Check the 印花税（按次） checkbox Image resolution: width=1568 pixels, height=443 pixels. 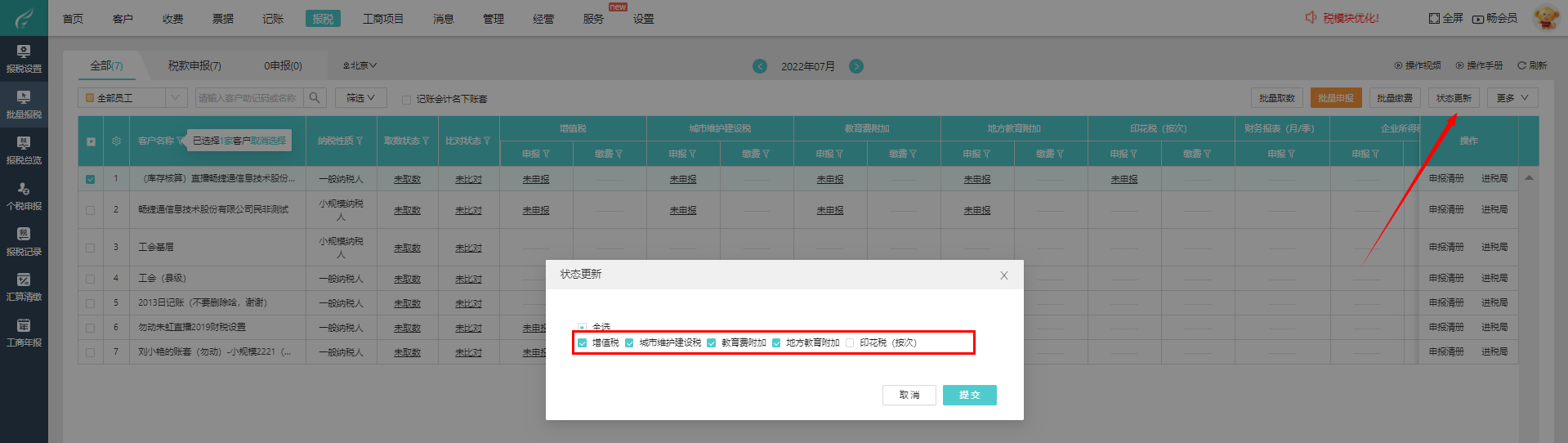850,343
